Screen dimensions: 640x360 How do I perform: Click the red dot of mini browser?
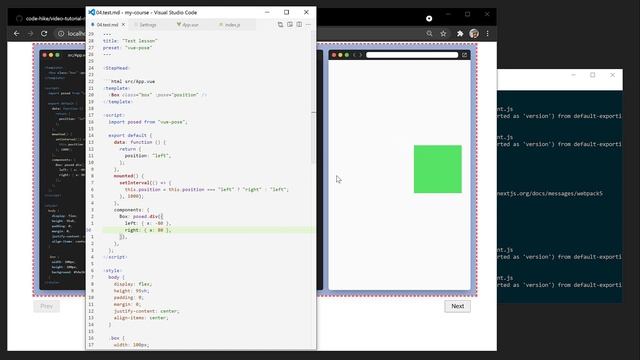tap(334, 55)
